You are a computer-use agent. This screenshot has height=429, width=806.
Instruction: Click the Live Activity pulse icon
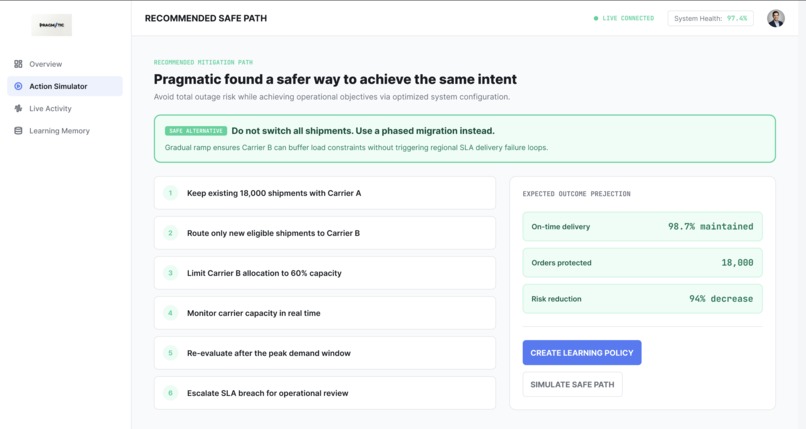pyautogui.click(x=18, y=108)
